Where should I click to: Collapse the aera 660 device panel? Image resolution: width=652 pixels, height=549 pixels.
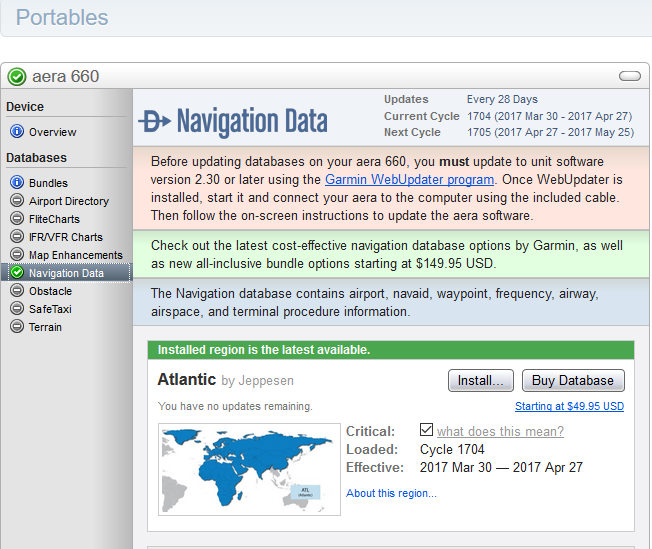pos(630,76)
